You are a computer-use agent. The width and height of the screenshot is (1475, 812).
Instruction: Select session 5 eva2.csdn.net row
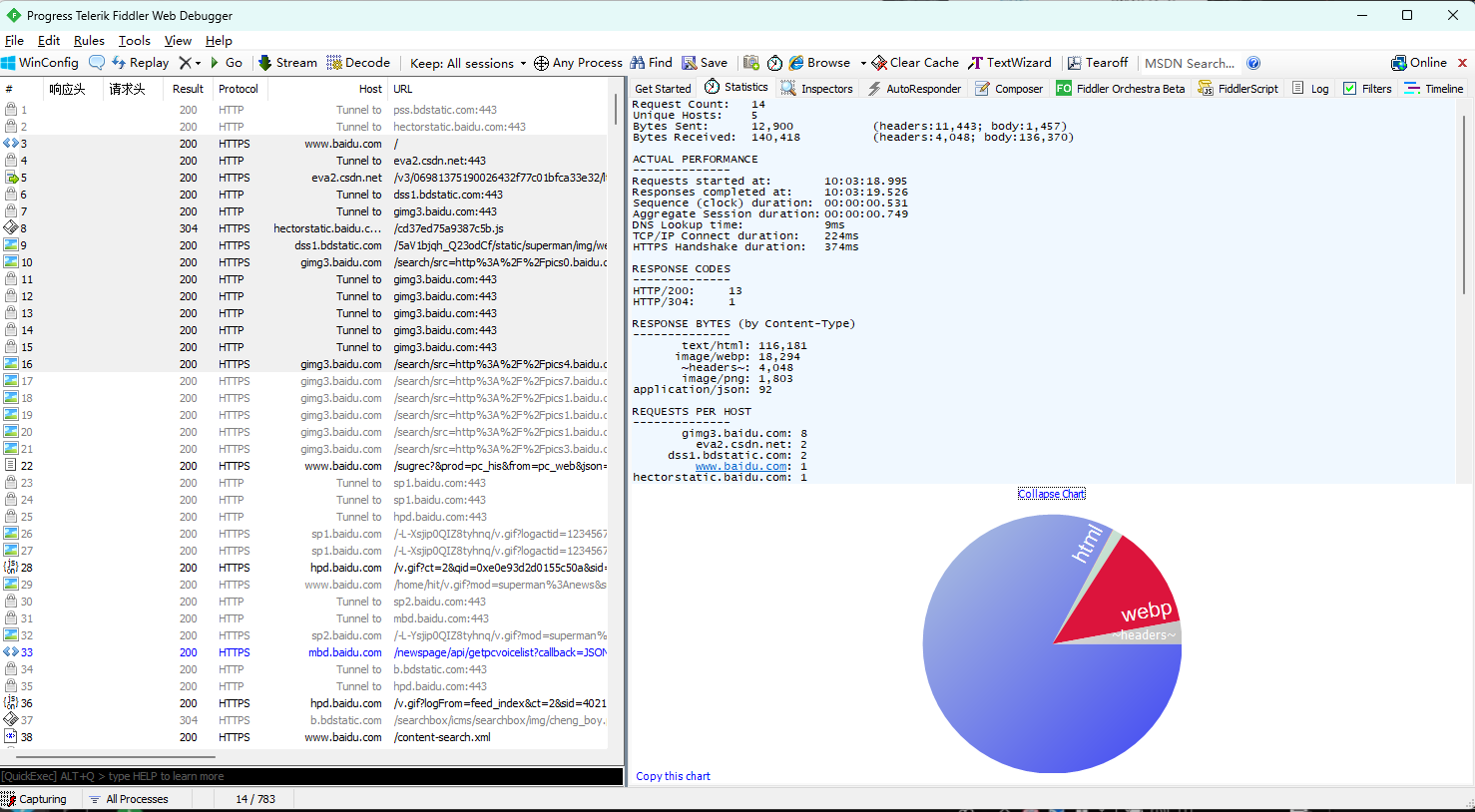coord(303,178)
